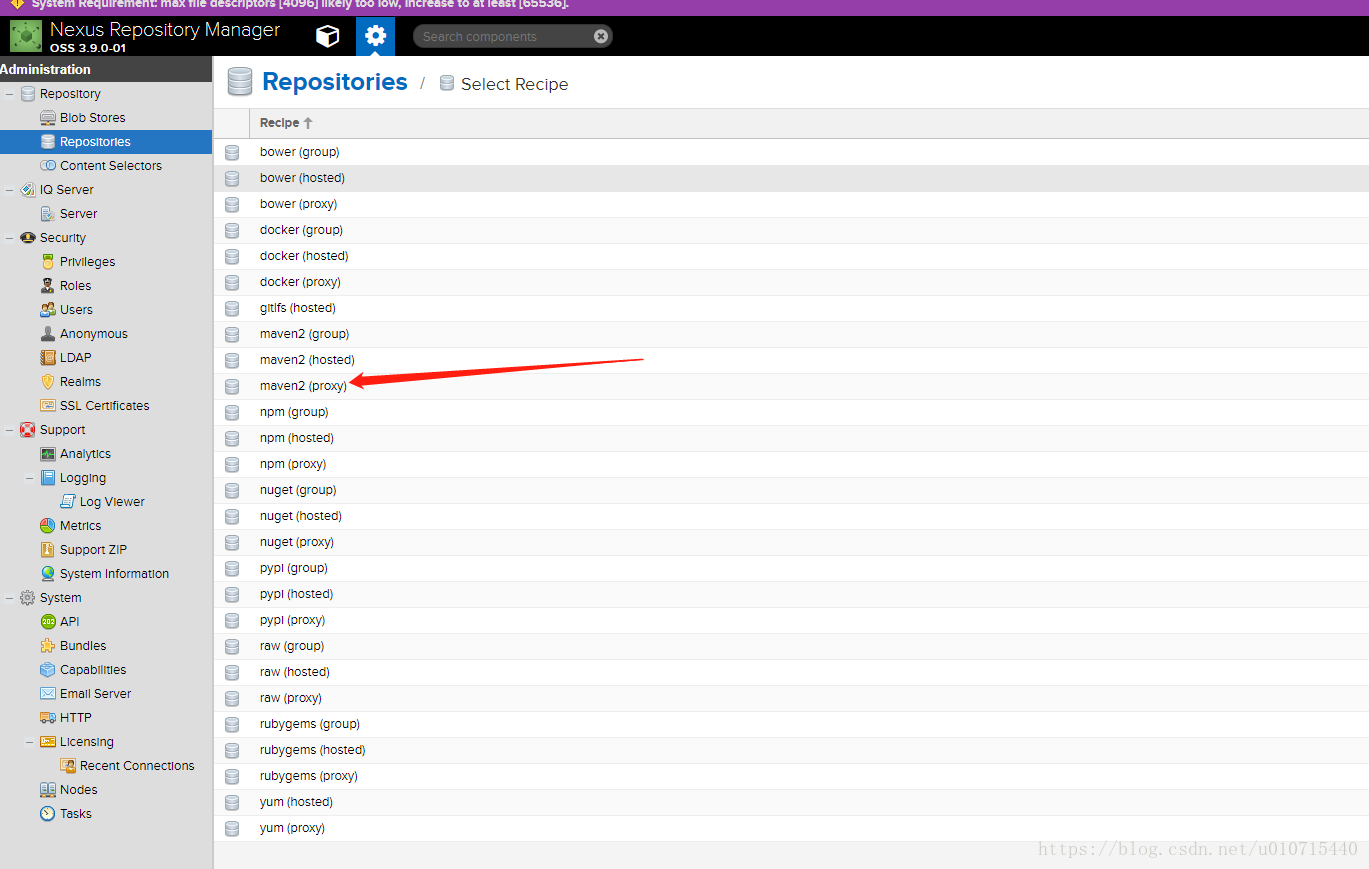Select the npm (proxy) recipe

coord(791,464)
